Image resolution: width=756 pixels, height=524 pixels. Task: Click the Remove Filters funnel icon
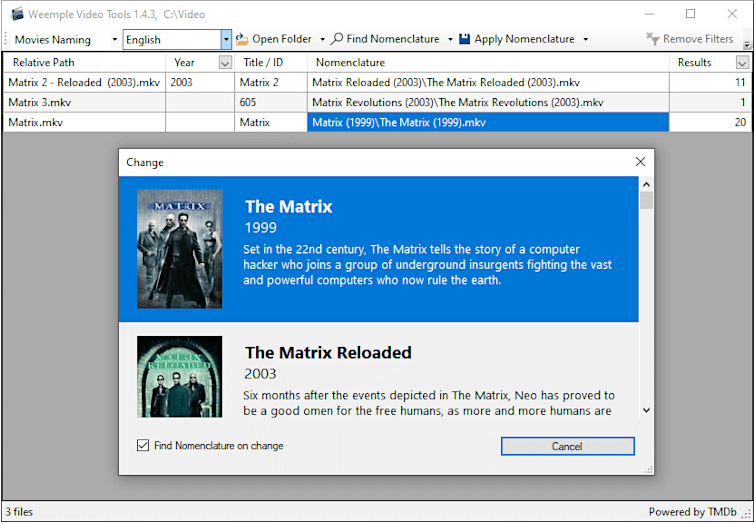[652, 39]
